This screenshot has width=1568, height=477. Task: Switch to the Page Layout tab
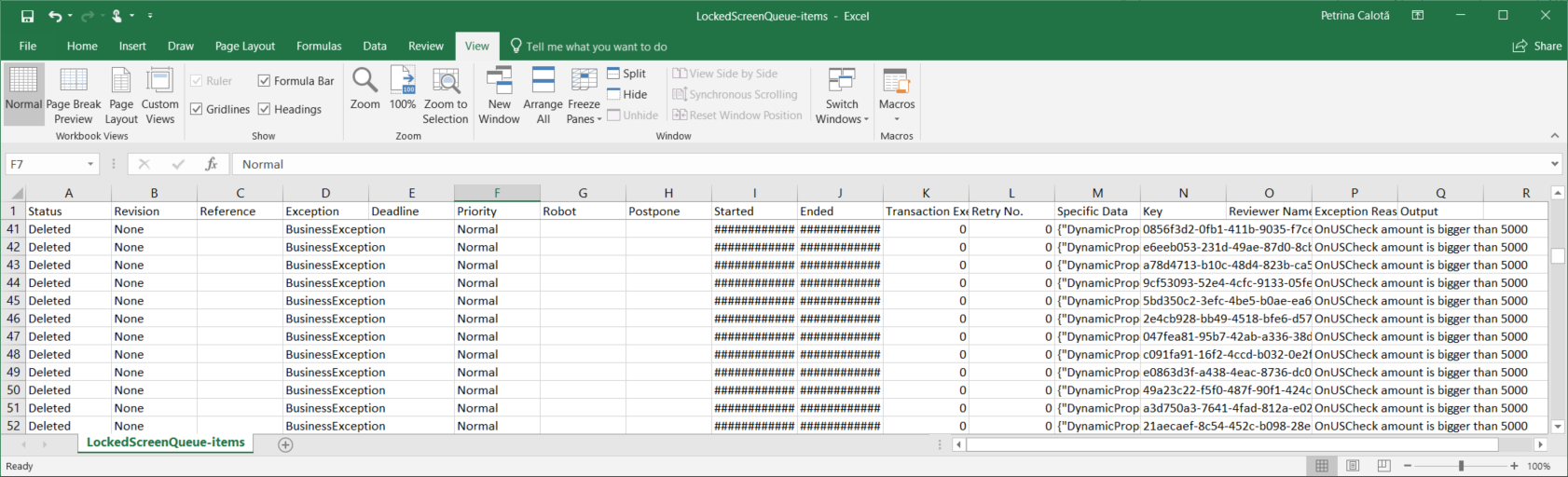(x=245, y=46)
